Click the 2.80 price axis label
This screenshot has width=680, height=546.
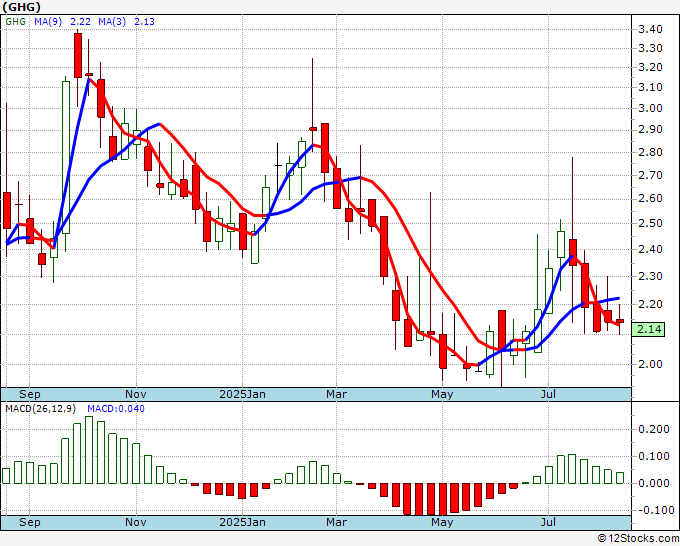coord(650,152)
